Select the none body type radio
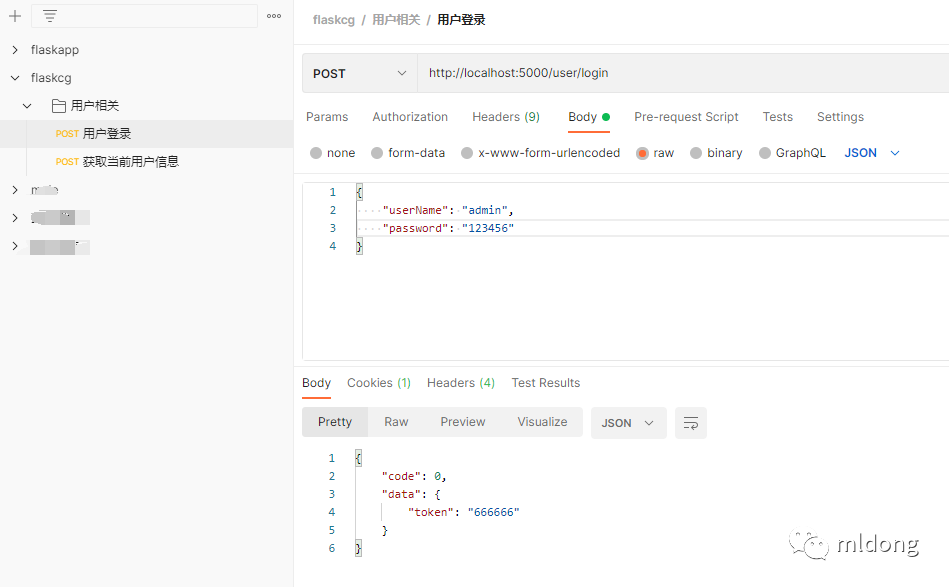The height and width of the screenshot is (587, 949). coord(316,153)
